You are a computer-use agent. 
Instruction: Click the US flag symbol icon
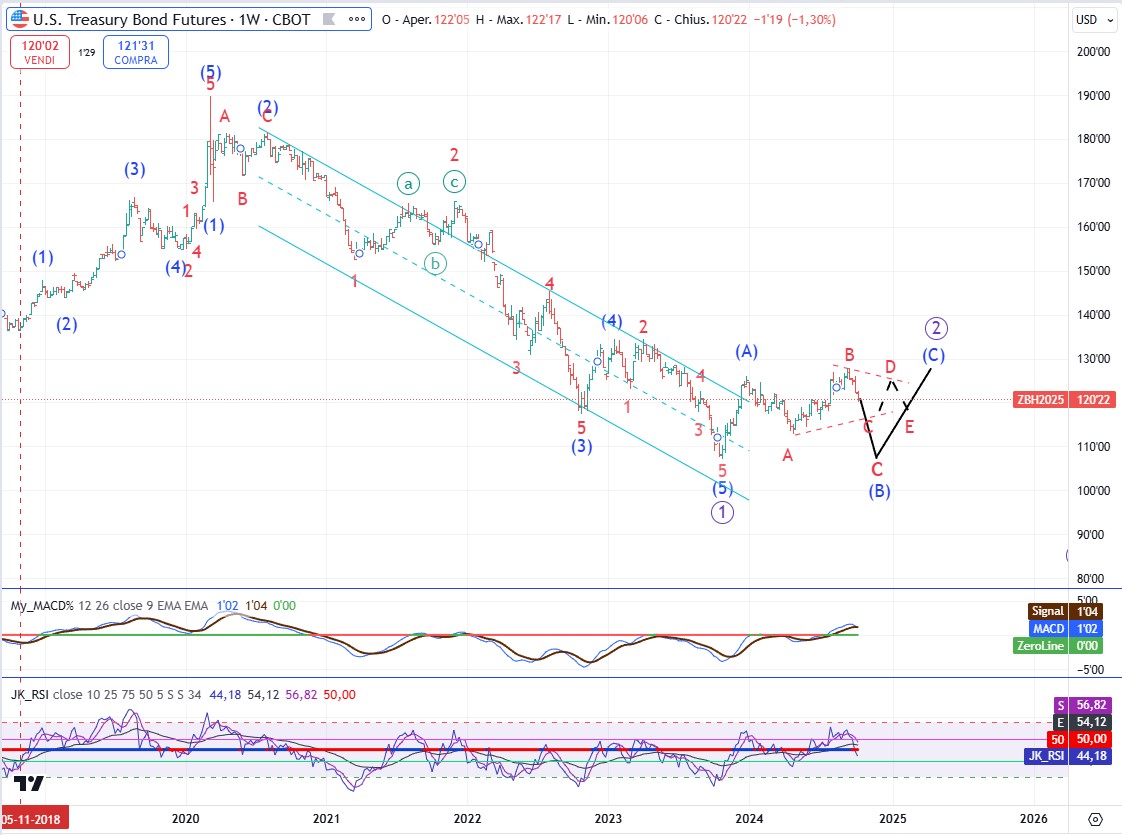click(19, 19)
